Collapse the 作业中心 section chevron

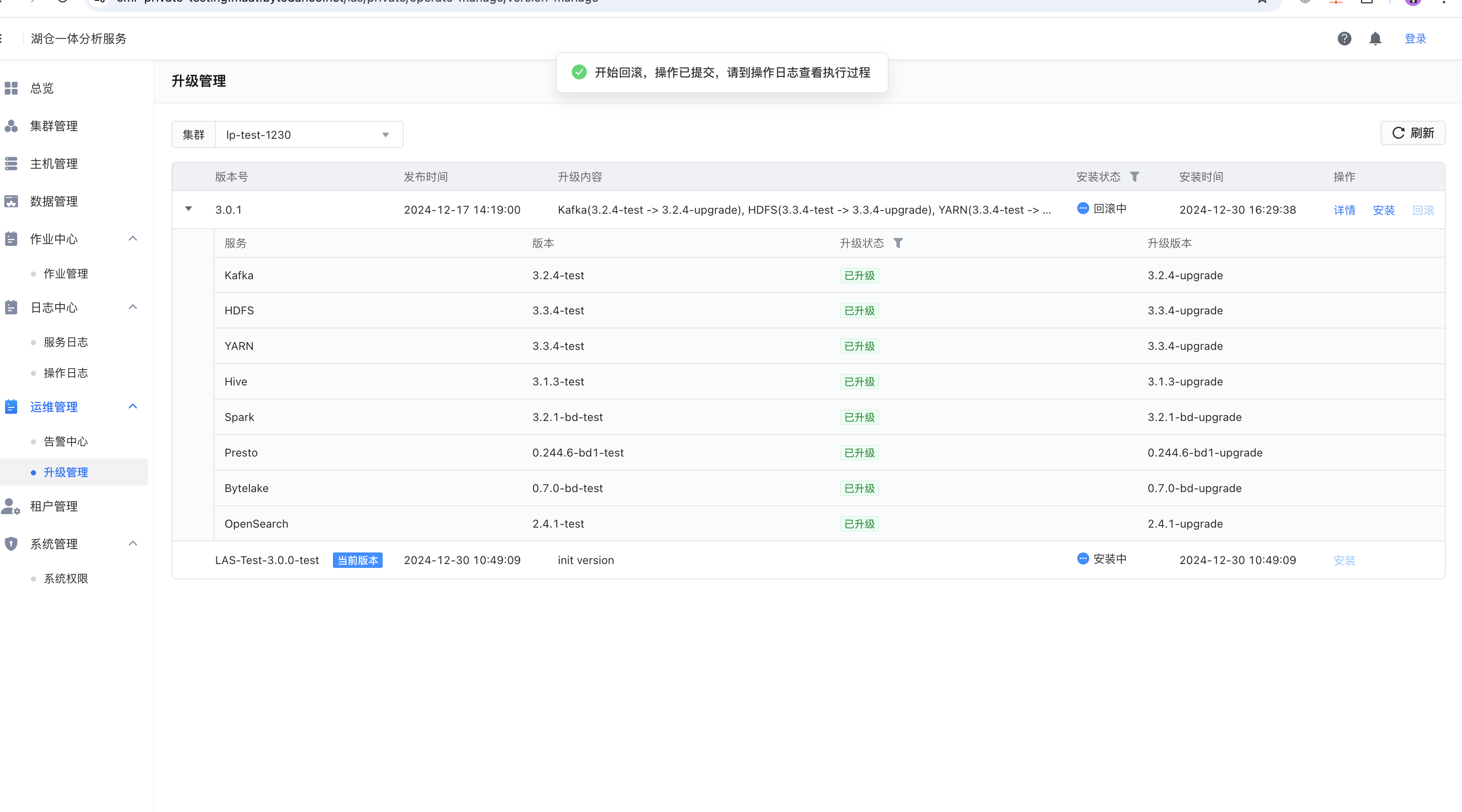click(133, 238)
